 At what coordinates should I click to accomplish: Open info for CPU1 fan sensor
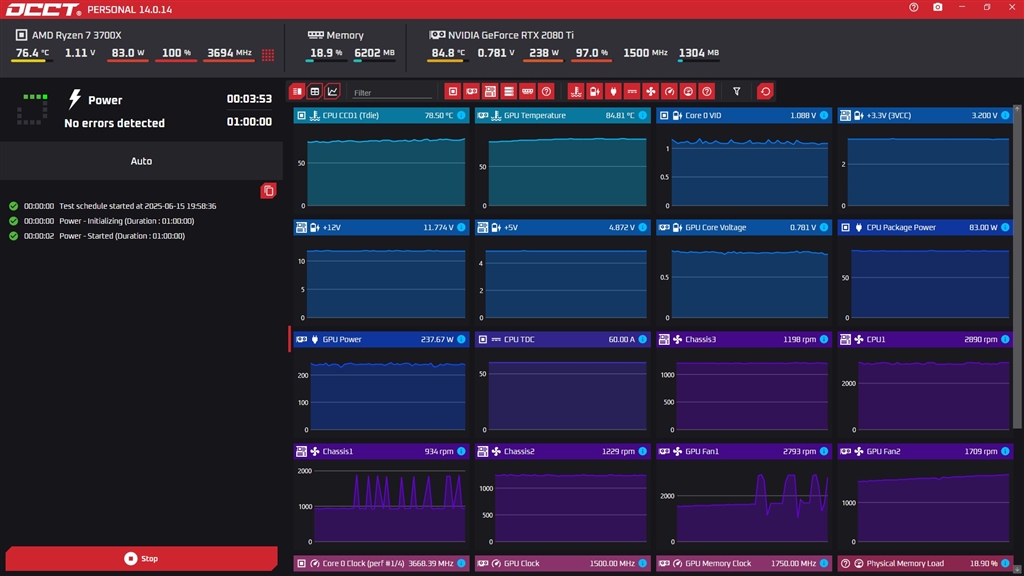coord(1005,340)
